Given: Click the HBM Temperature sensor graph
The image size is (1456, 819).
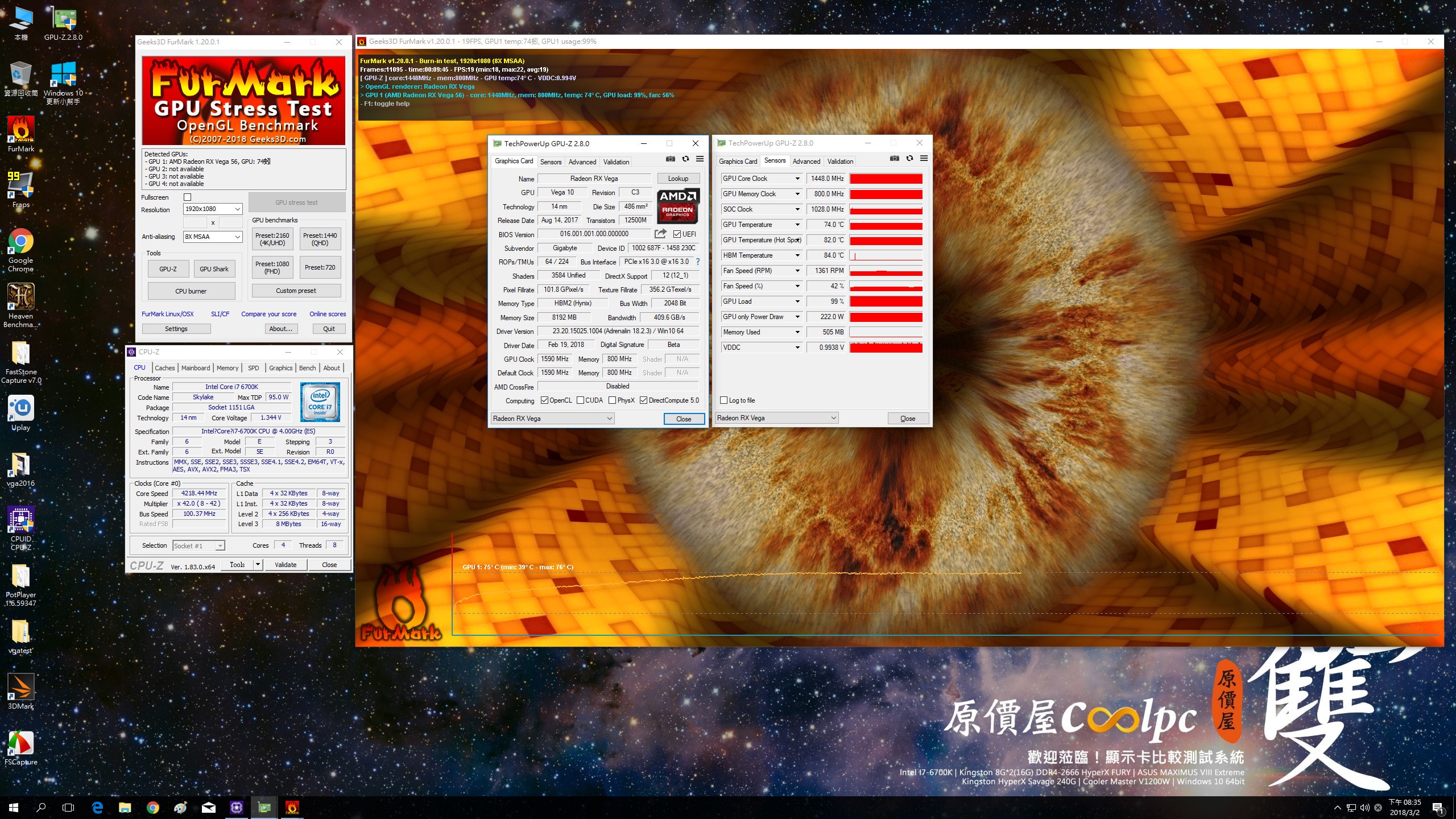Looking at the screenshot, I should (x=886, y=255).
